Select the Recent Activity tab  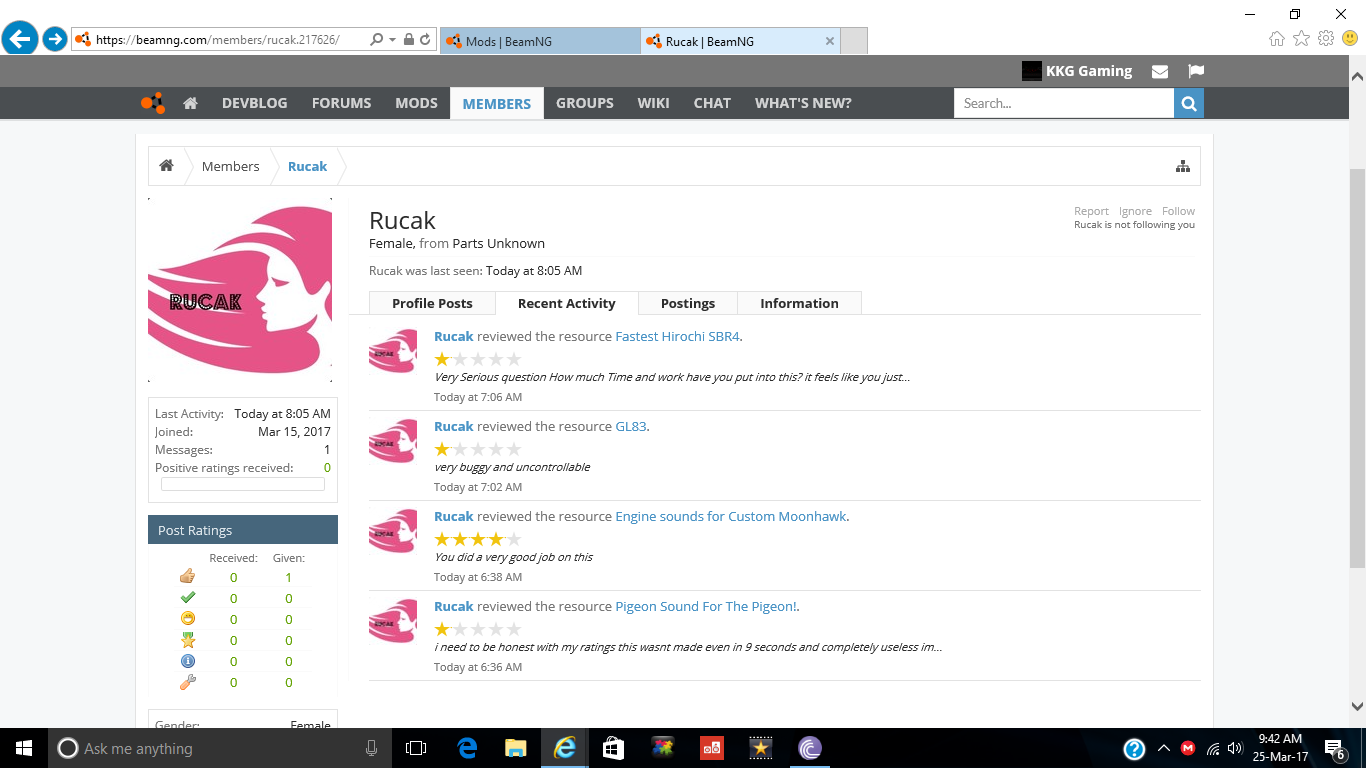tap(567, 303)
